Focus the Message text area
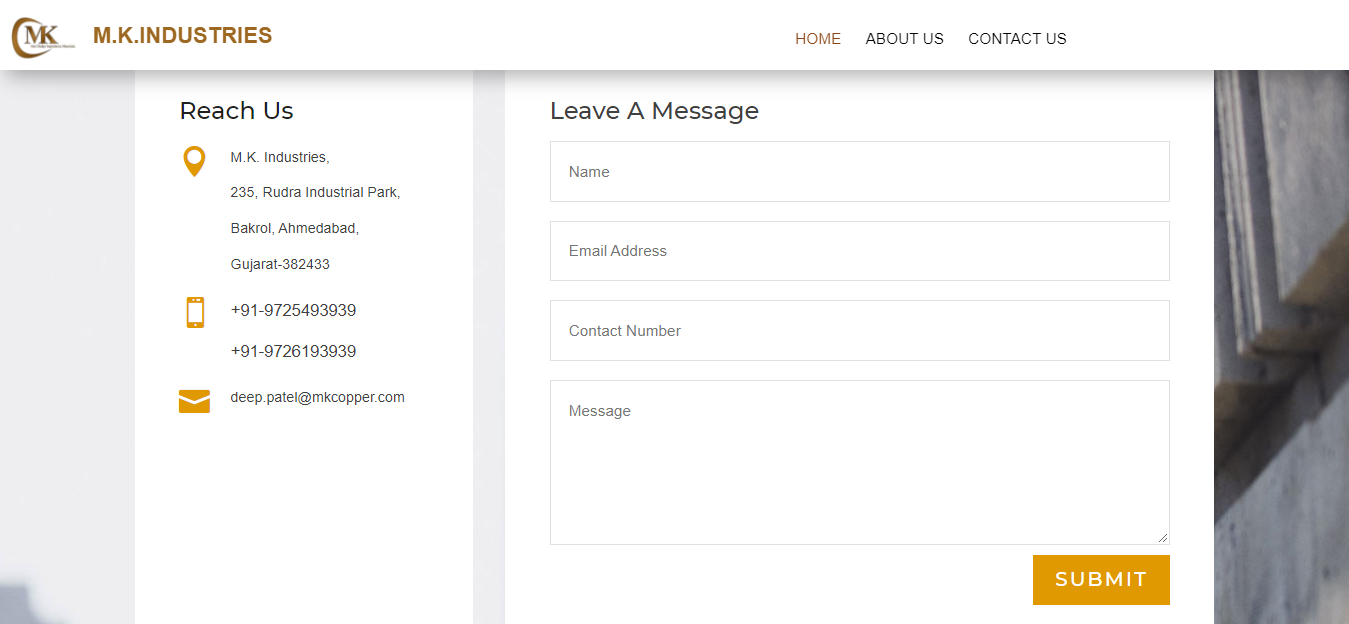Viewport: 1349px width, 624px height. click(859, 462)
